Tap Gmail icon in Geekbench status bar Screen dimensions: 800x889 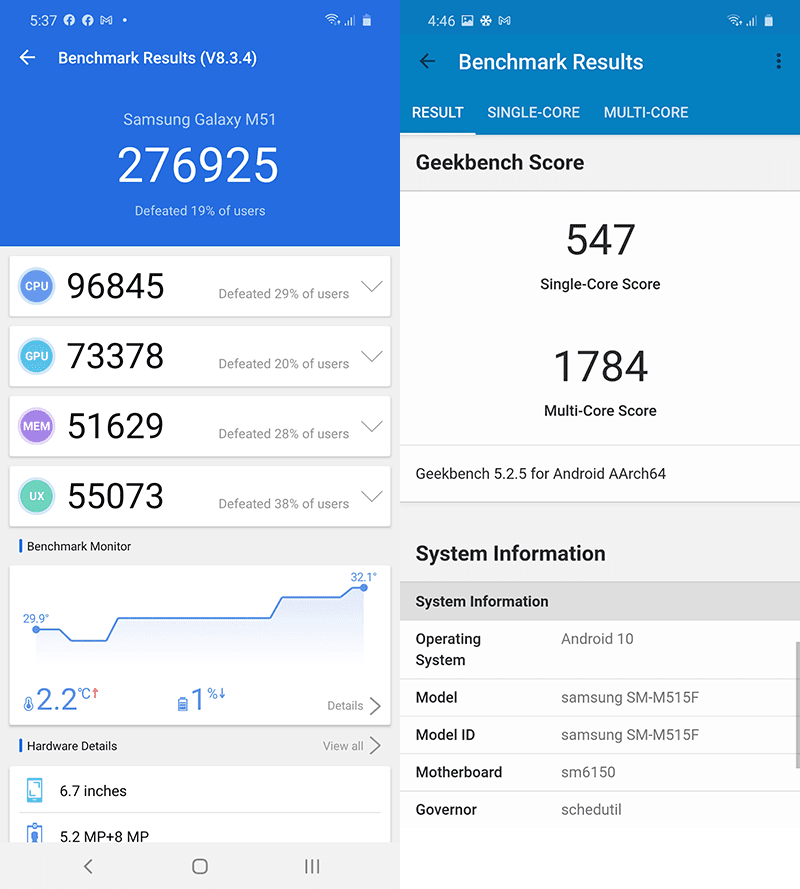(505, 21)
